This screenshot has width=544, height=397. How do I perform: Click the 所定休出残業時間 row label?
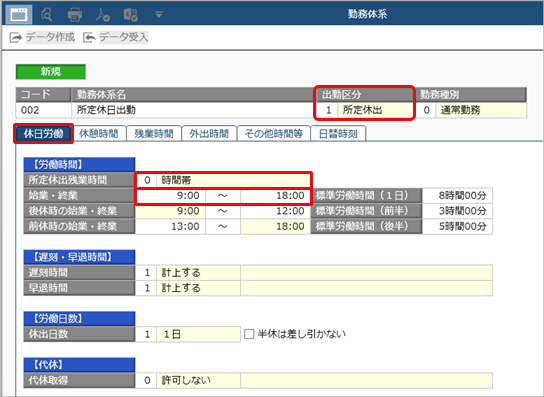(x=79, y=180)
